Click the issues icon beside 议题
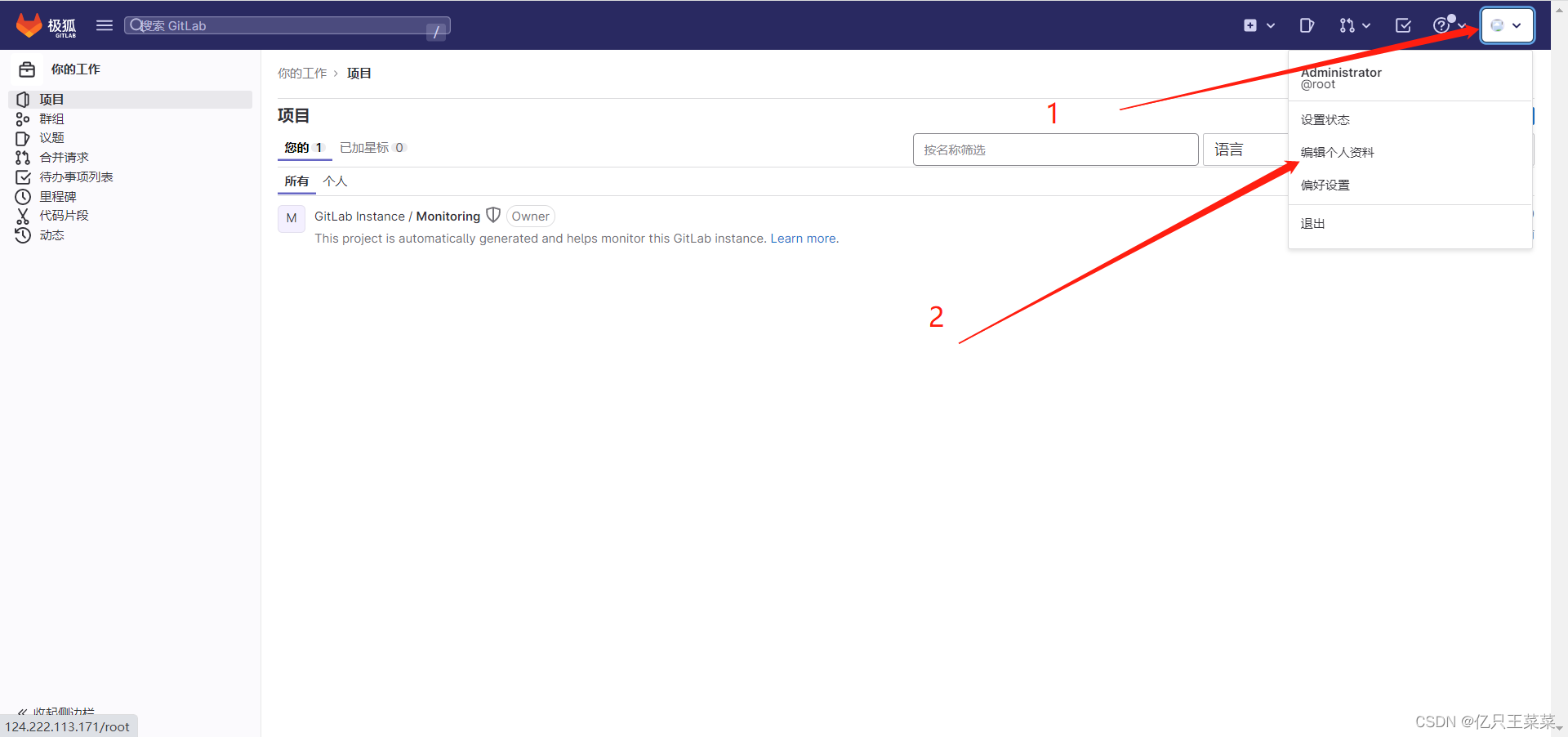Screen dimensions: 1568x737 tap(23, 138)
